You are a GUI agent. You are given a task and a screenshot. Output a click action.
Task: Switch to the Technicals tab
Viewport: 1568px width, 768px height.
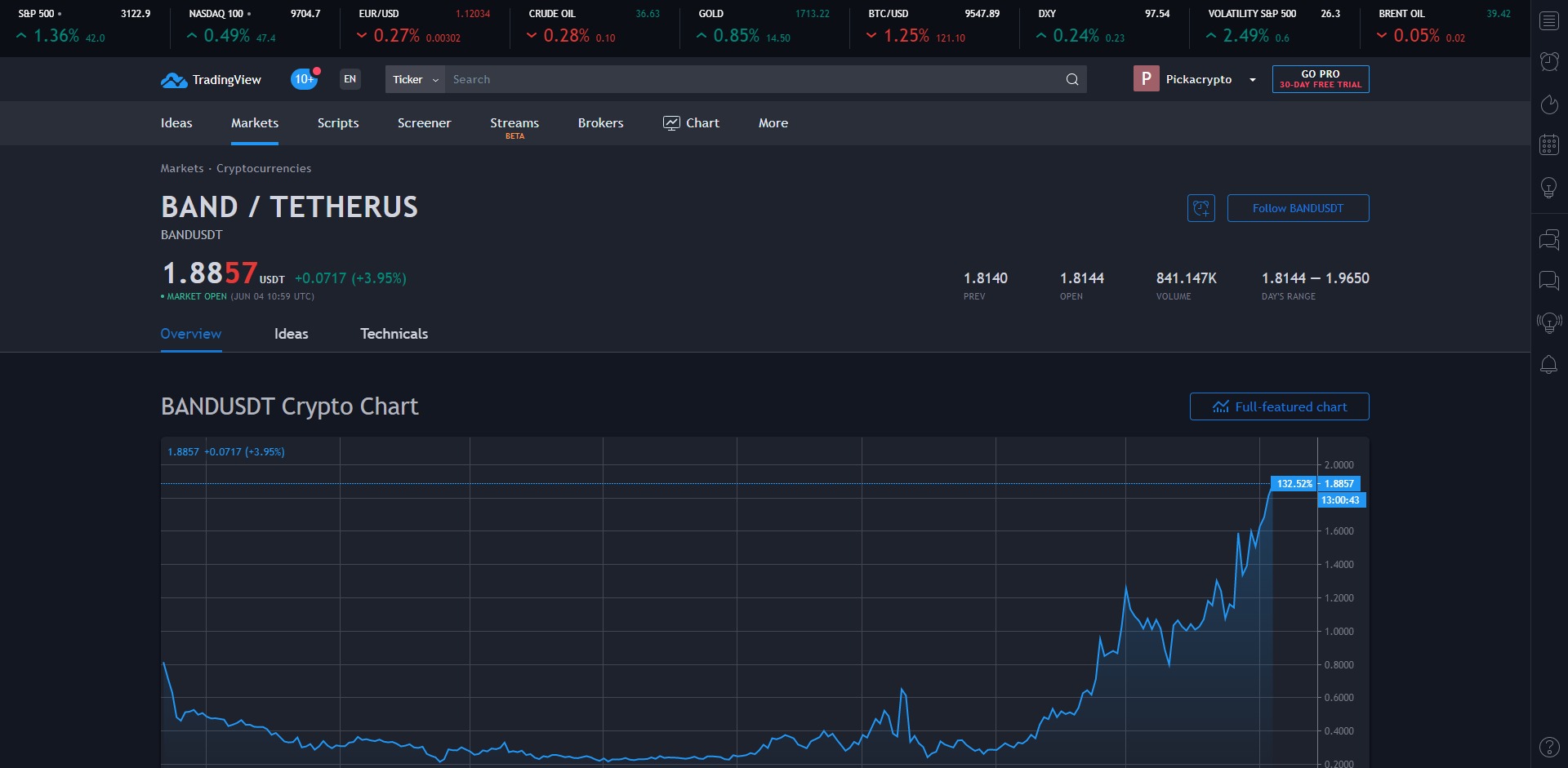tap(394, 334)
